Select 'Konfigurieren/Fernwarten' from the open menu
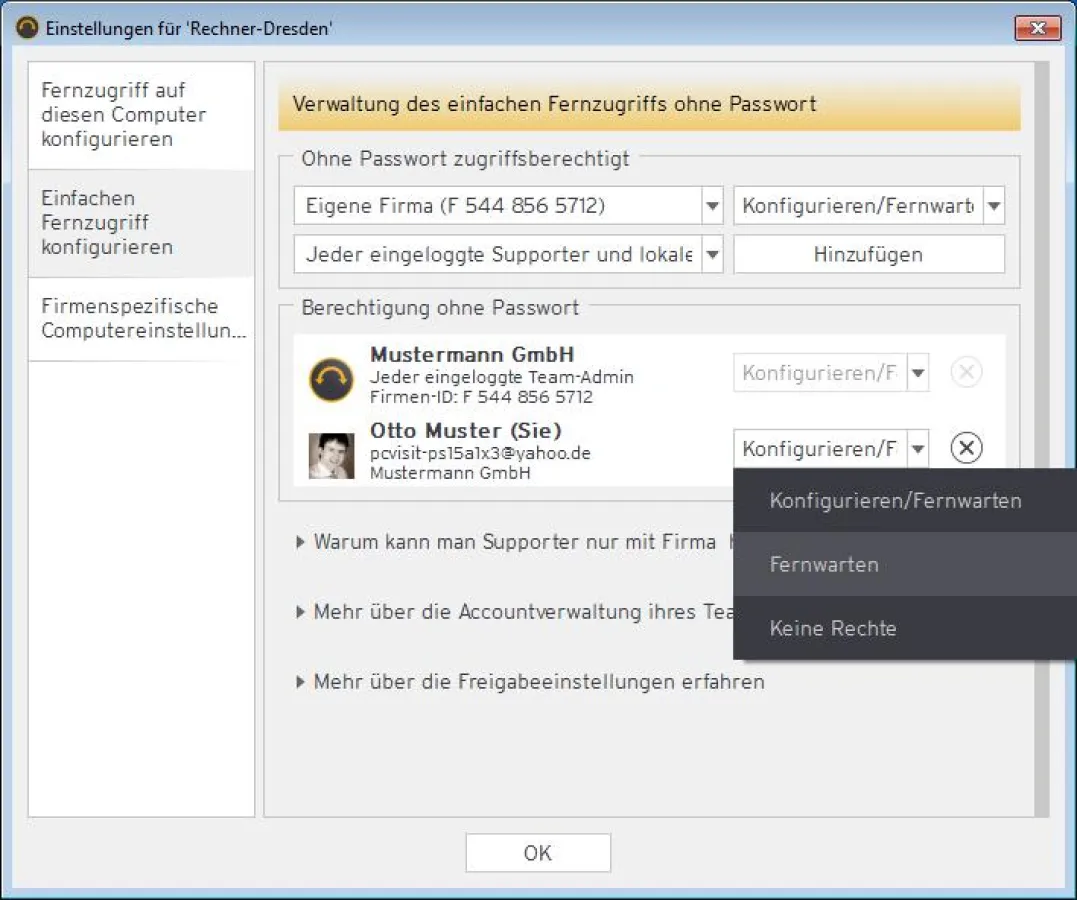1077x900 pixels. click(895, 501)
